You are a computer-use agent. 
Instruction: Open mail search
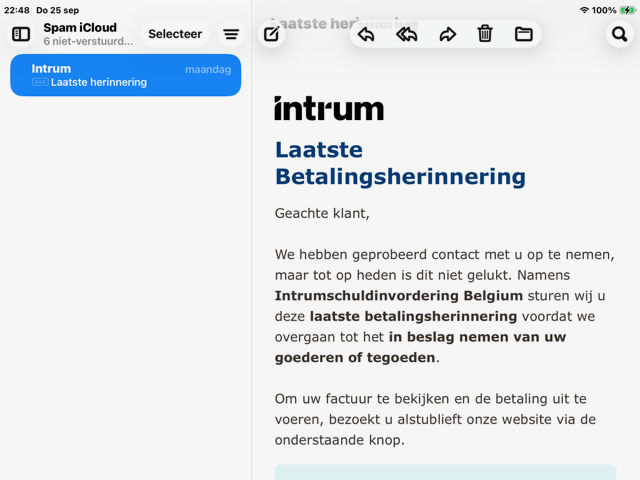click(619, 34)
